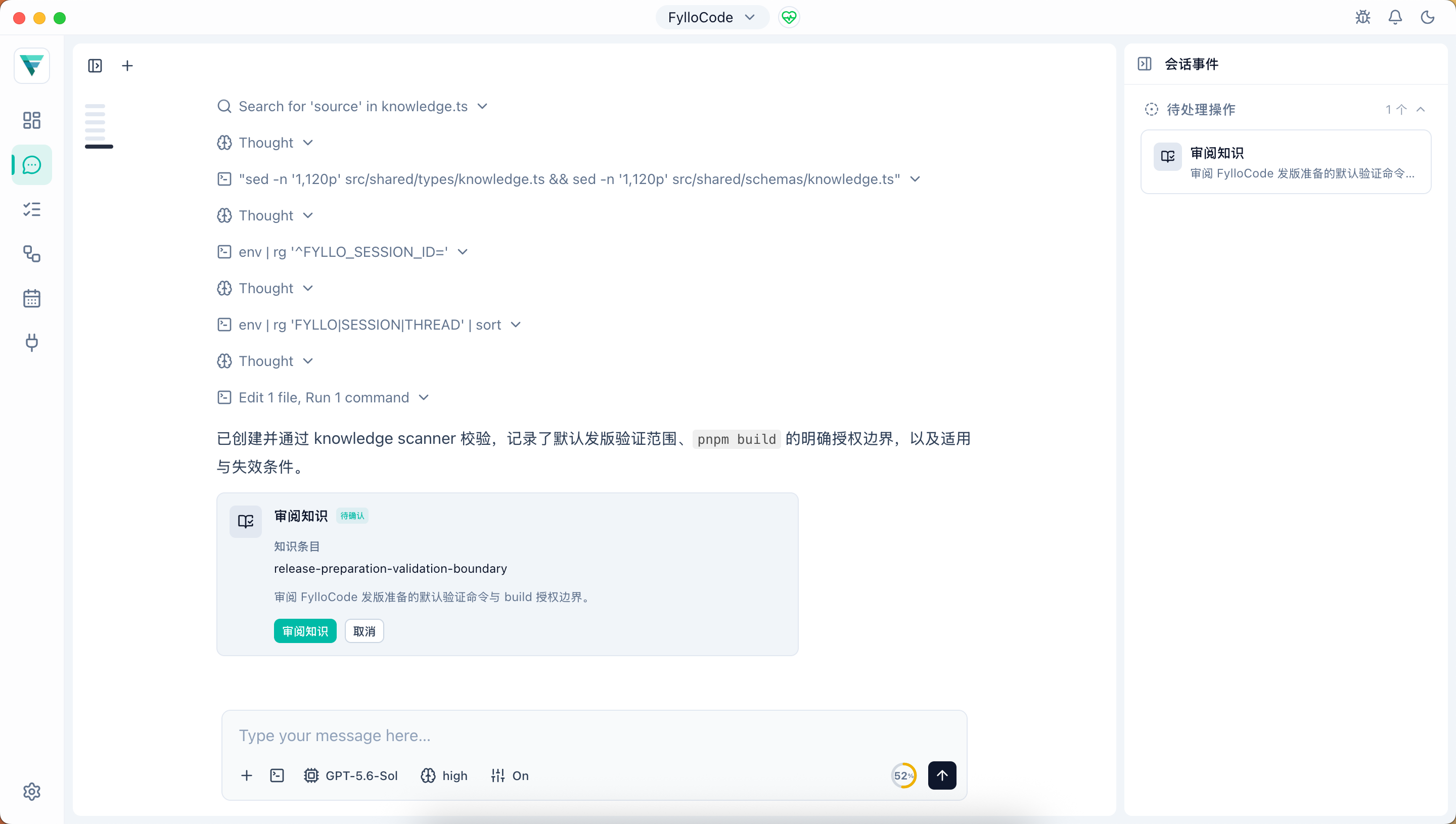Maximize window with green traffic light
Screen dimensions: 1456x824
[x=60, y=18]
